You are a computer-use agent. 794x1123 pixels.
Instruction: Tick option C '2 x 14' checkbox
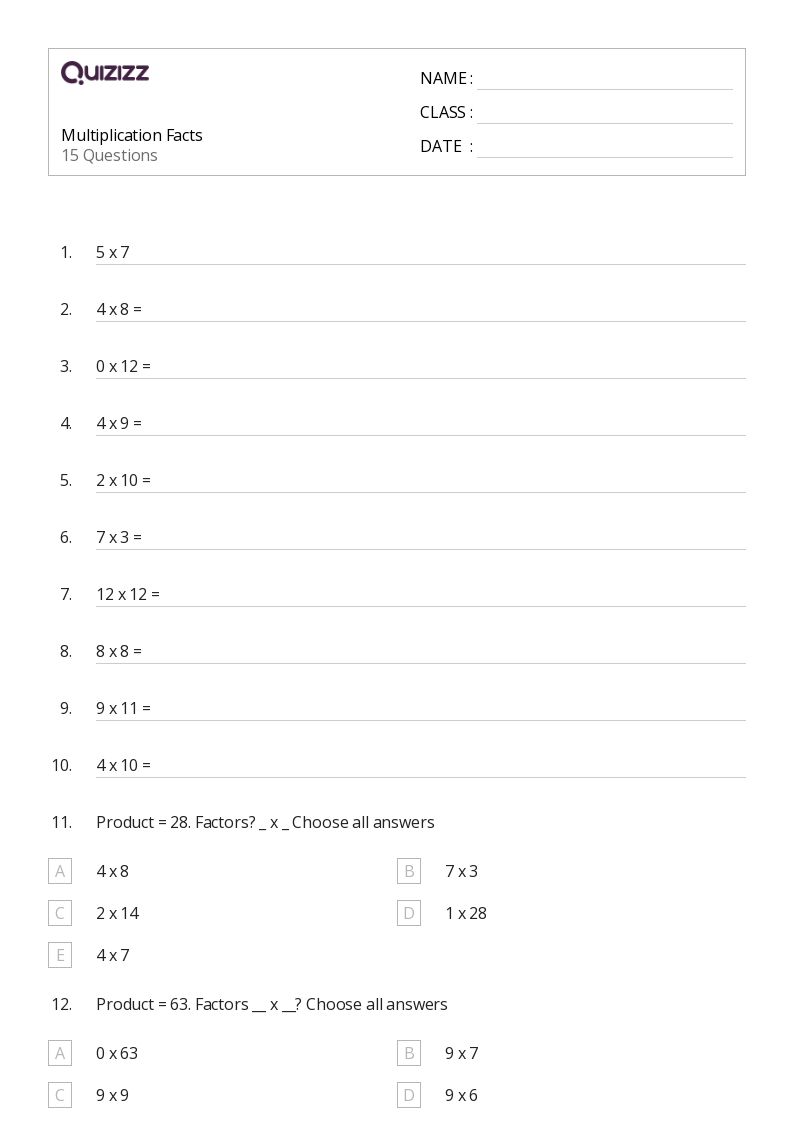60,913
